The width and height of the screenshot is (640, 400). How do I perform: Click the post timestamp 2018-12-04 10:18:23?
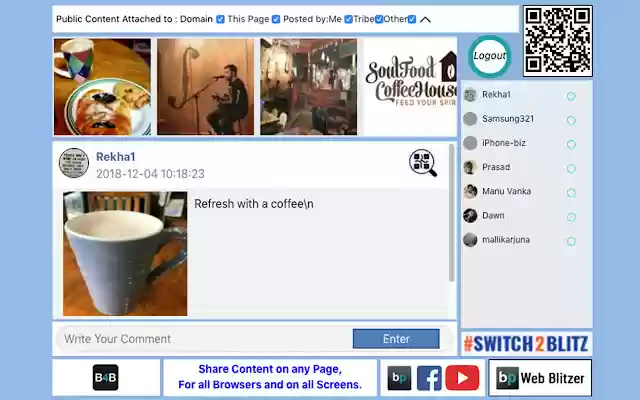pyautogui.click(x=150, y=174)
